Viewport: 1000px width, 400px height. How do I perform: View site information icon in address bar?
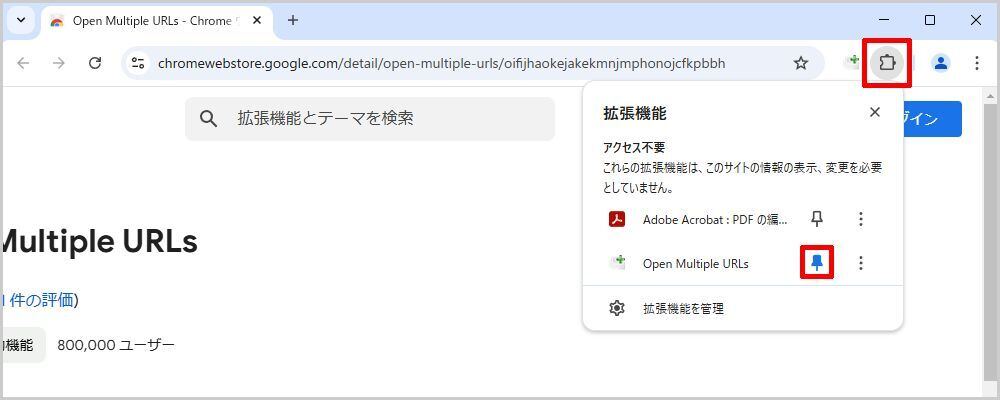click(138, 63)
